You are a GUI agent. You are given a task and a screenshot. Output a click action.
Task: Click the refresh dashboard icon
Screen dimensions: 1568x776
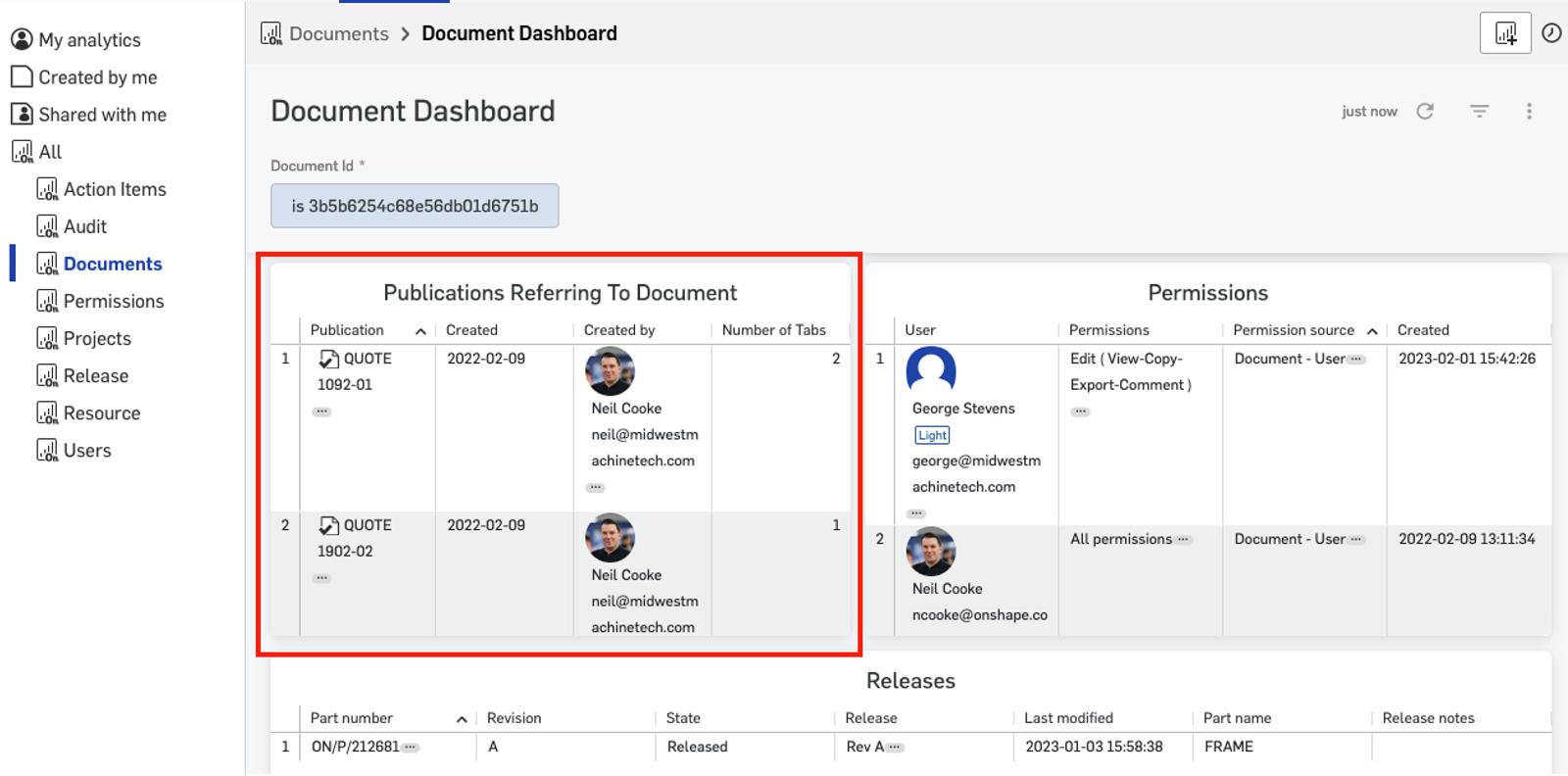tap(1425, 112)
